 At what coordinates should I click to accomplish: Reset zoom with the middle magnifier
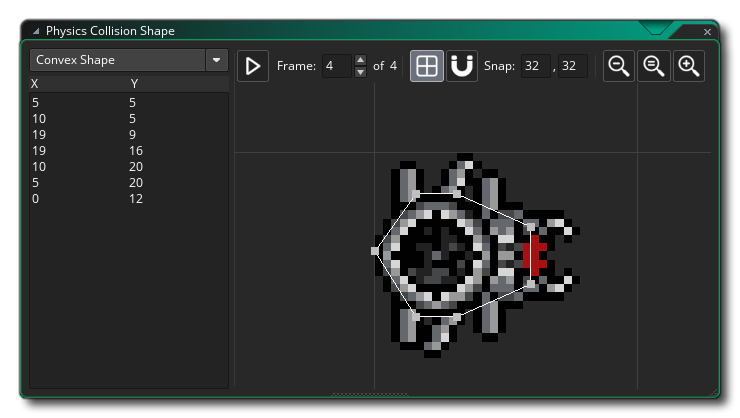tap(654, 66)
